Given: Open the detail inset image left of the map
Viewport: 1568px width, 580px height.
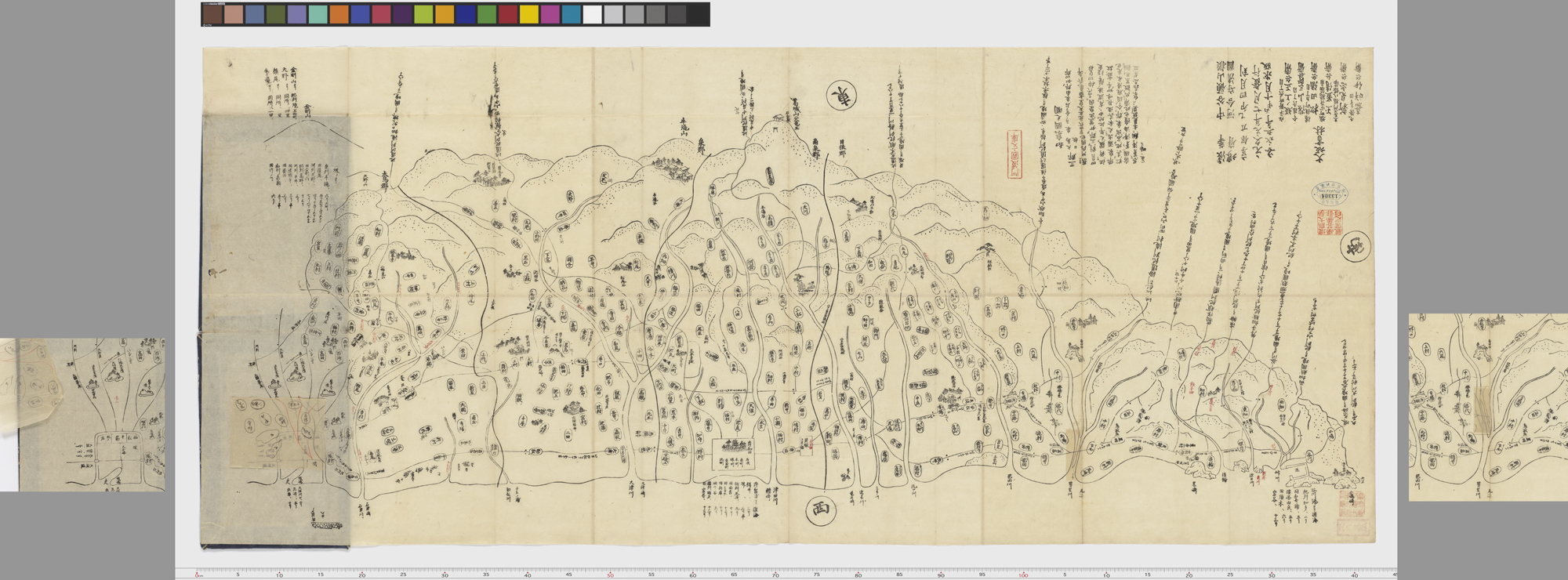Looking at the screenshot, I should pos(82,415).
